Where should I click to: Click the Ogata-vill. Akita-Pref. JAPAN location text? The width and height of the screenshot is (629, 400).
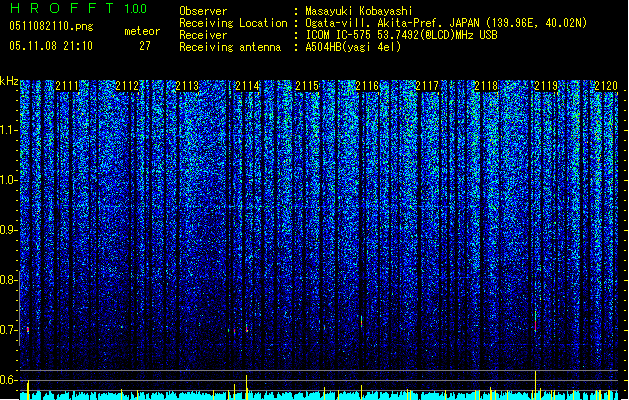coord(446,23)
